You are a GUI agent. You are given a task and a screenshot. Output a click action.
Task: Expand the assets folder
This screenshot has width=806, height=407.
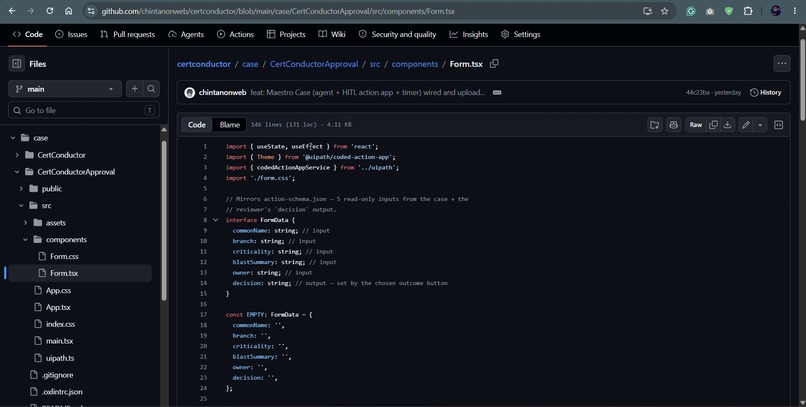tap(25, 223)
